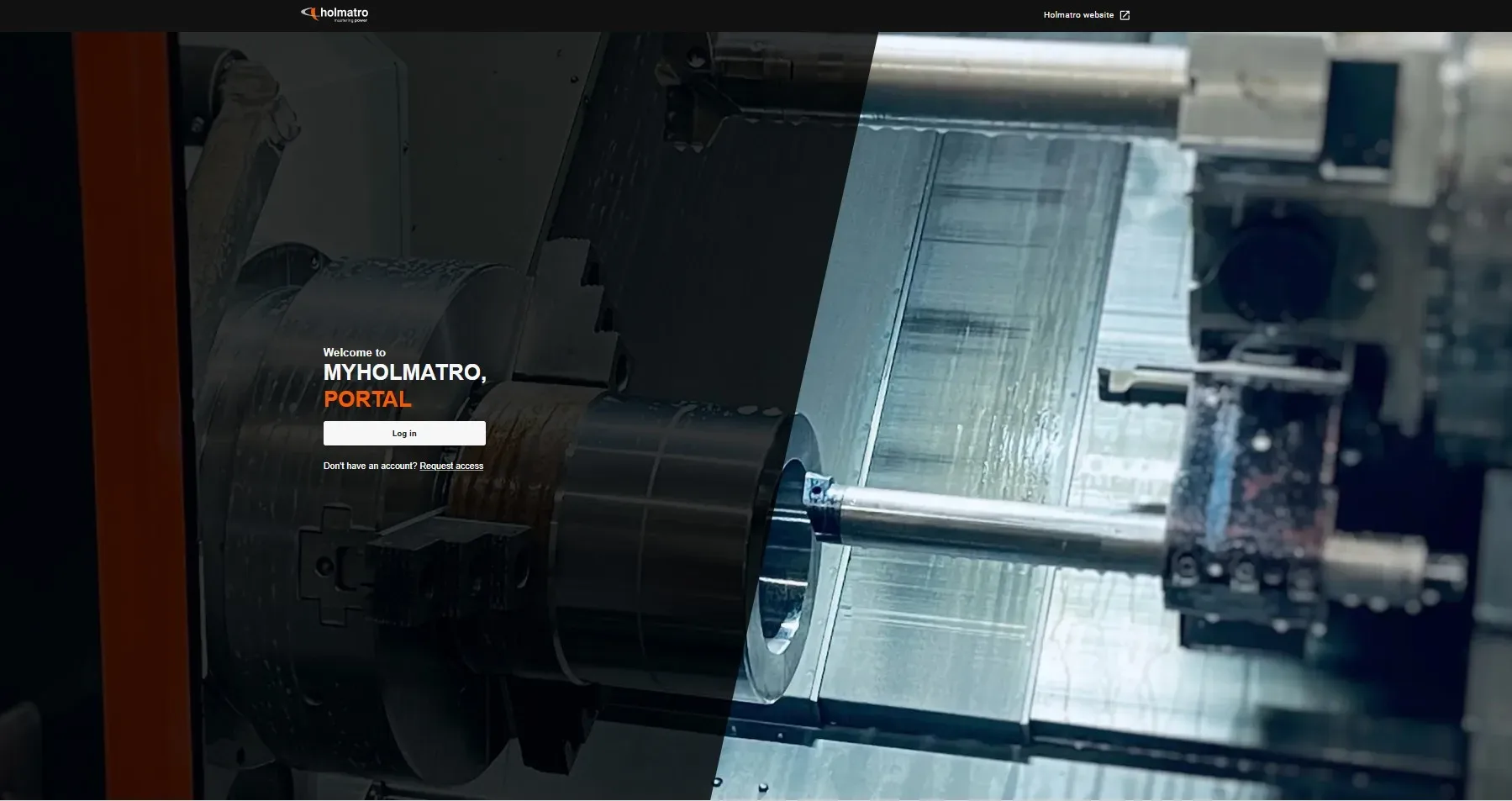This screenshot has height=801, width=1512.
Task: Click the orange "PORTAL" heading
Action: point(367,399)
